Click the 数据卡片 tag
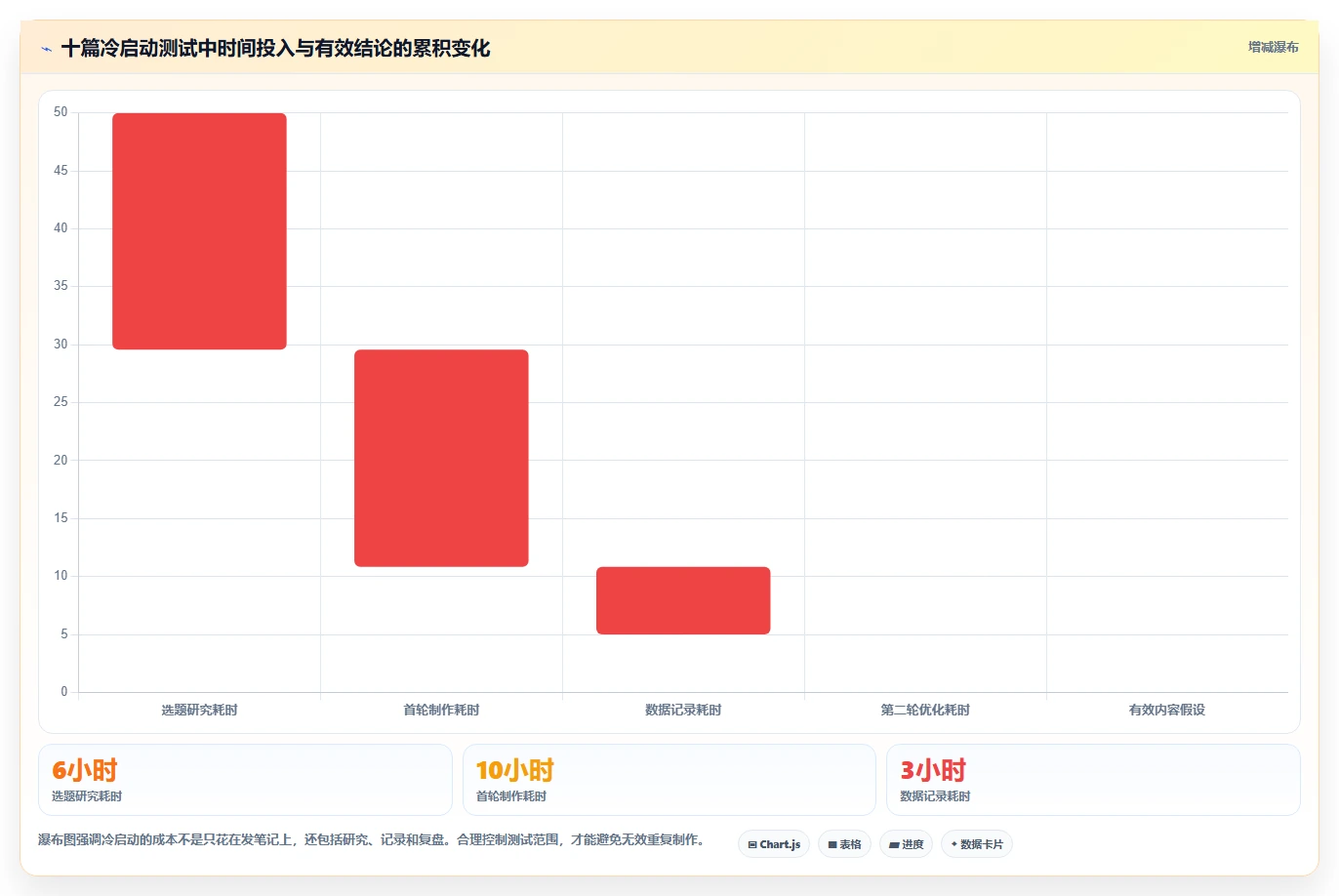Image resolution: width=1339 pixels, height=896 pixels. 977,844
